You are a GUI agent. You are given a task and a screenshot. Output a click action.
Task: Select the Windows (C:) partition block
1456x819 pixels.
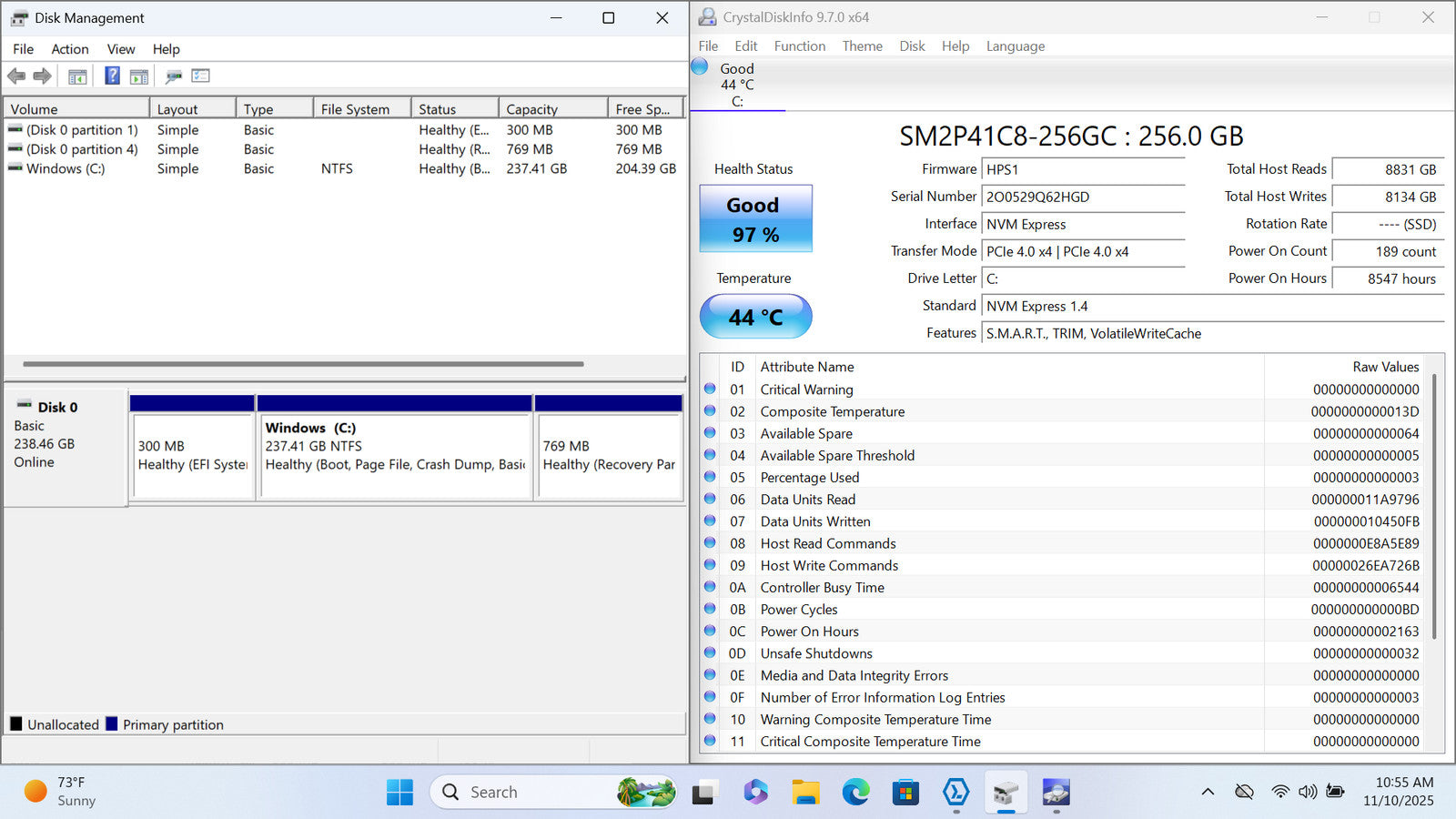tap(395, 455)
